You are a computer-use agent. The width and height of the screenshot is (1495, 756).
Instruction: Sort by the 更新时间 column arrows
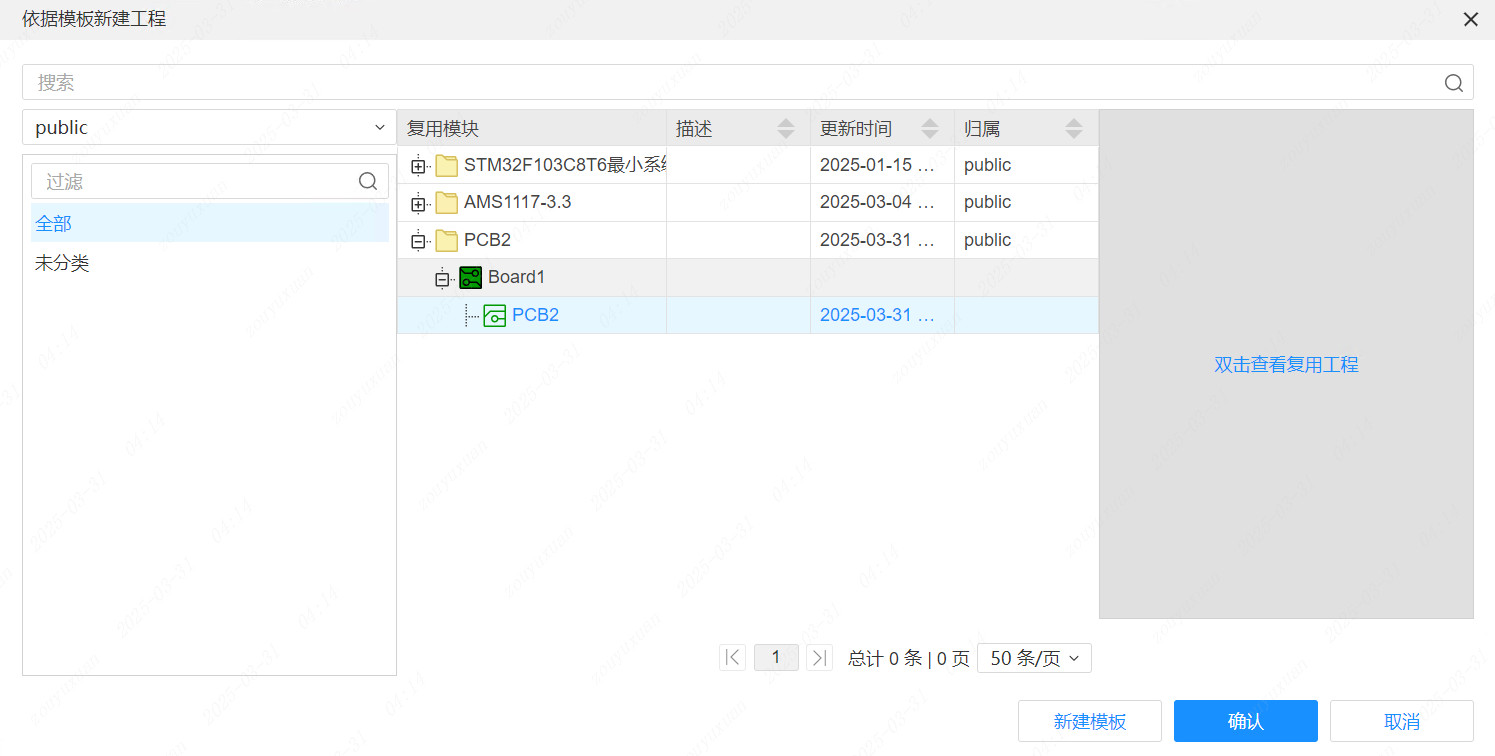click(x=930, y=129)
